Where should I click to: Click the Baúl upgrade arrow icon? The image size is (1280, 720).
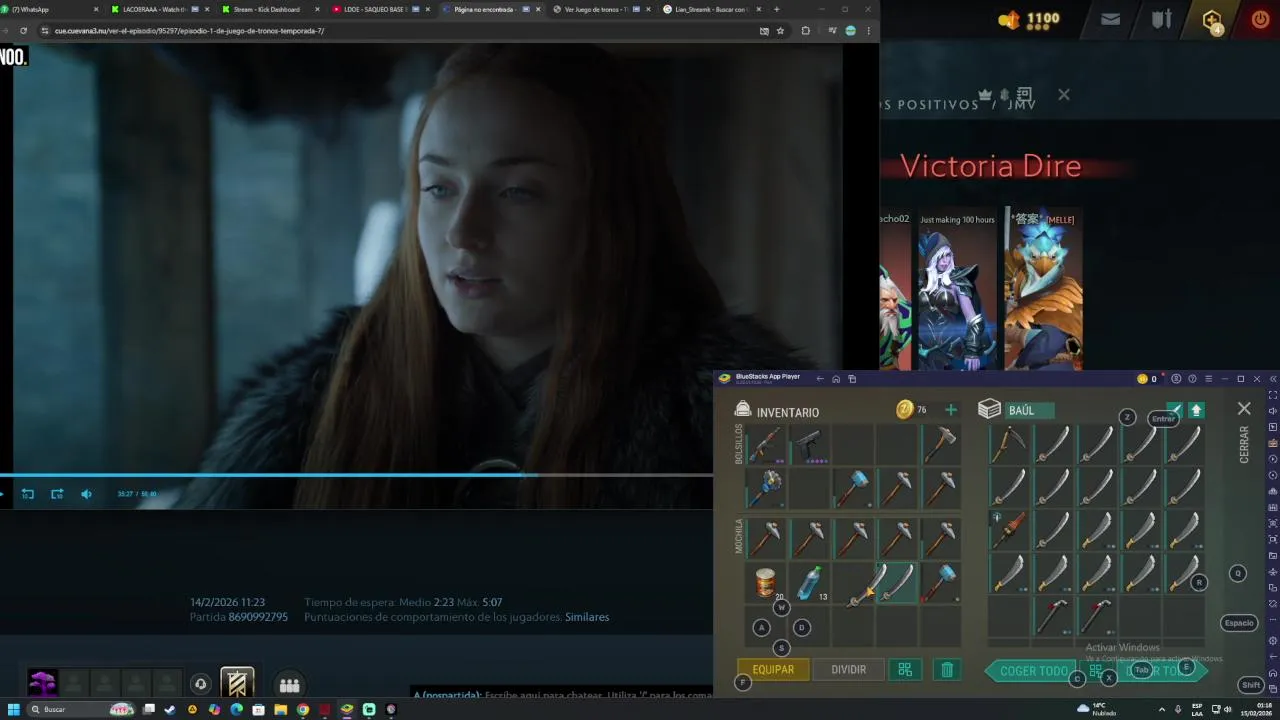1195,410
